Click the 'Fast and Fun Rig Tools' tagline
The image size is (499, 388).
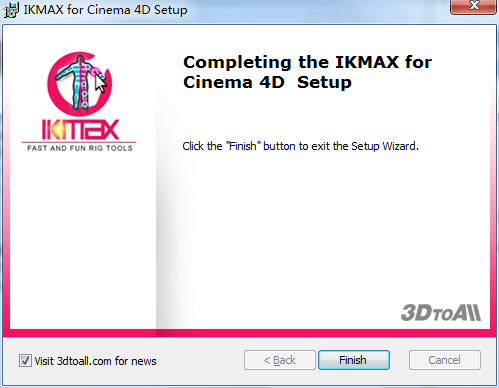(x=80, y=148)
